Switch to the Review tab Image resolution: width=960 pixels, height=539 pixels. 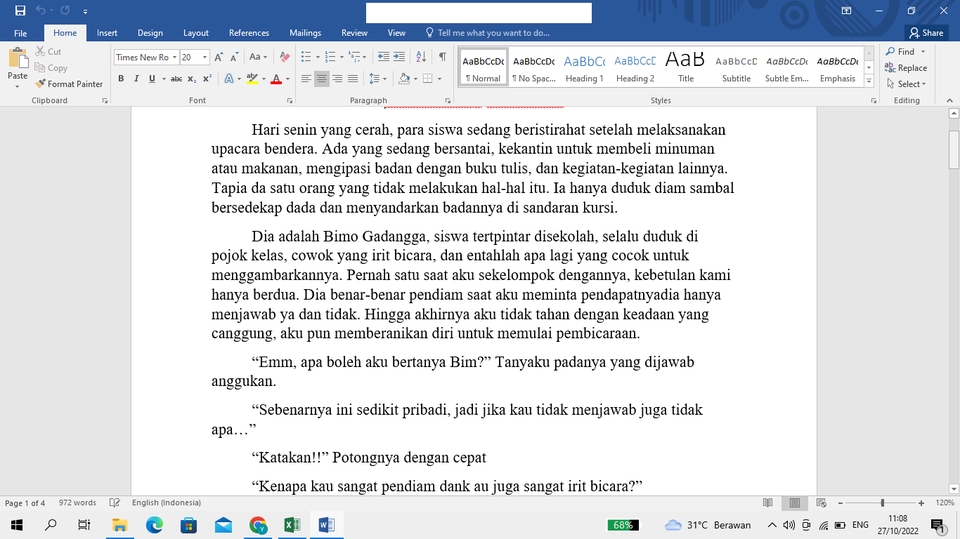(x=354, y=33)
